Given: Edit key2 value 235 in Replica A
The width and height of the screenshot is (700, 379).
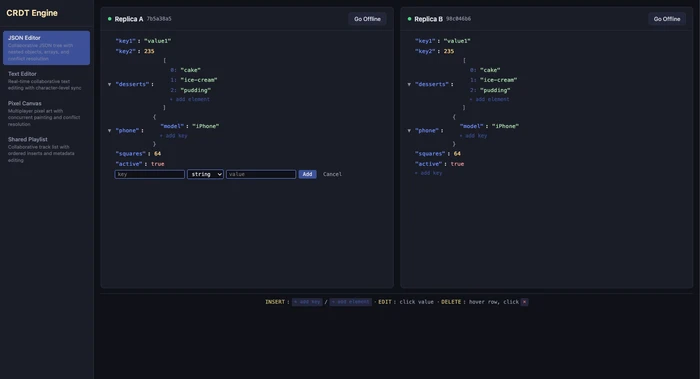Looking at the screenshot, I should pos(149,51).
